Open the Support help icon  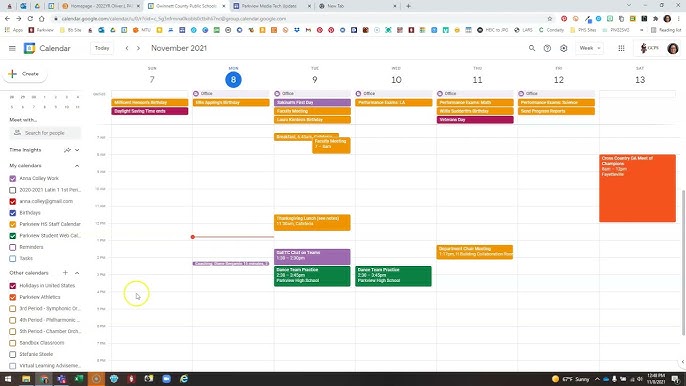tap(547, 48)
